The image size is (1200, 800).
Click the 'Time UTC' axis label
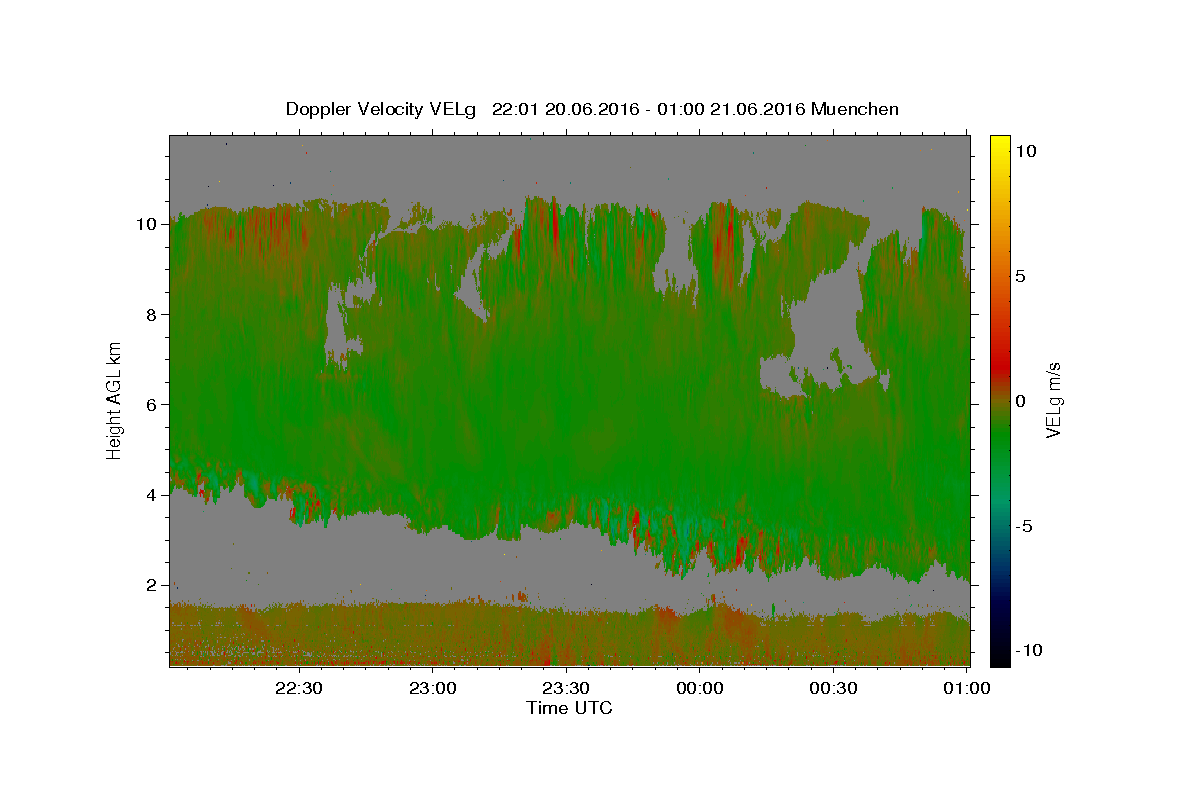pyautogui.click(x=569, y=708)
